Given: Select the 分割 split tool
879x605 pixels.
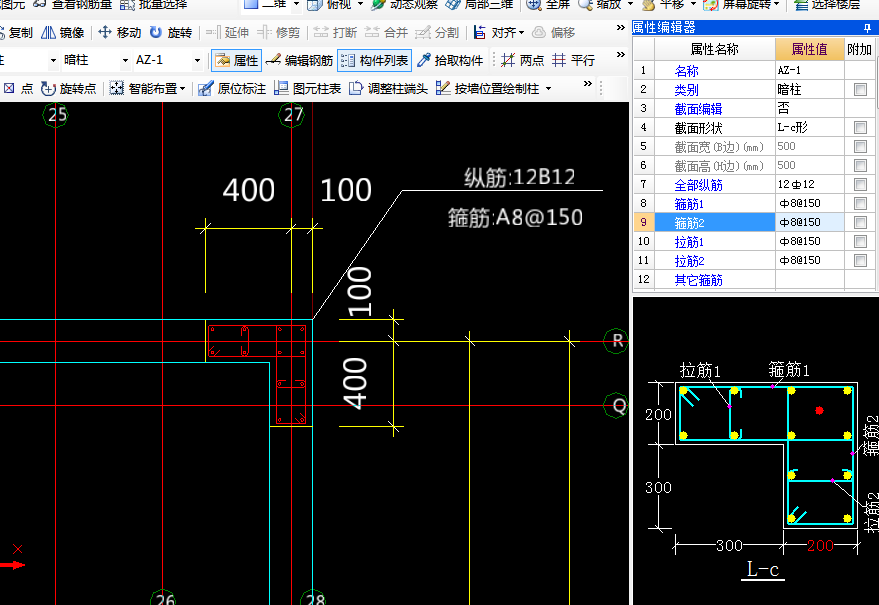Looking at the screenshot, I should 437,33.
